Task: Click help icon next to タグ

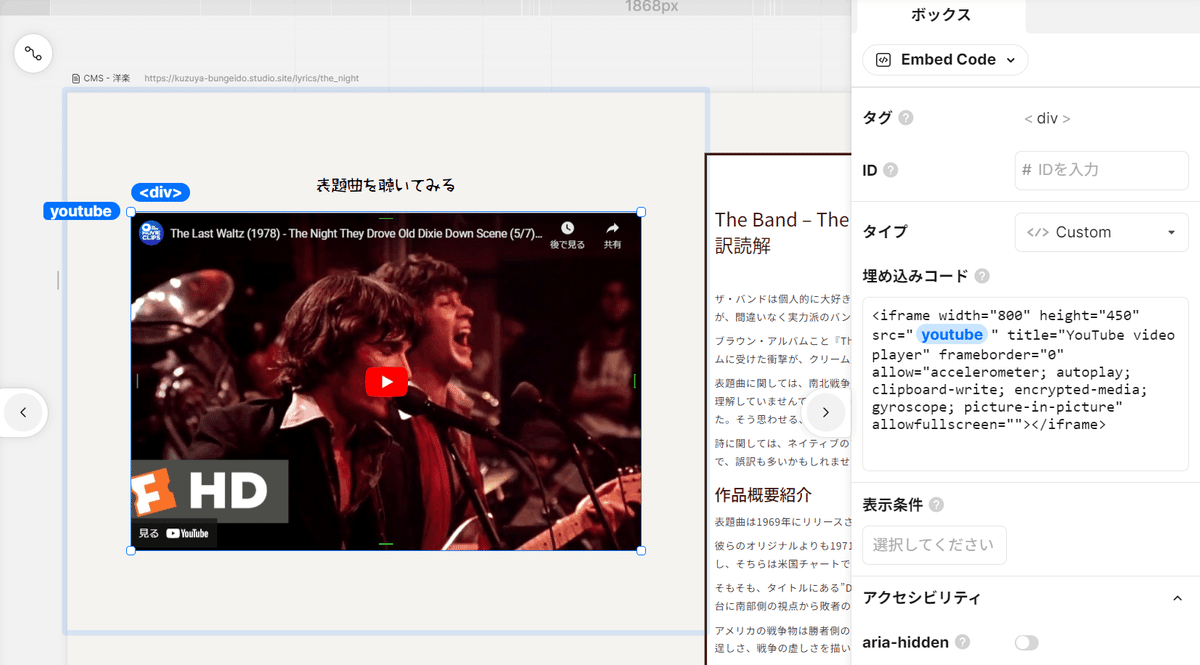Action: (x=905, y=118)
